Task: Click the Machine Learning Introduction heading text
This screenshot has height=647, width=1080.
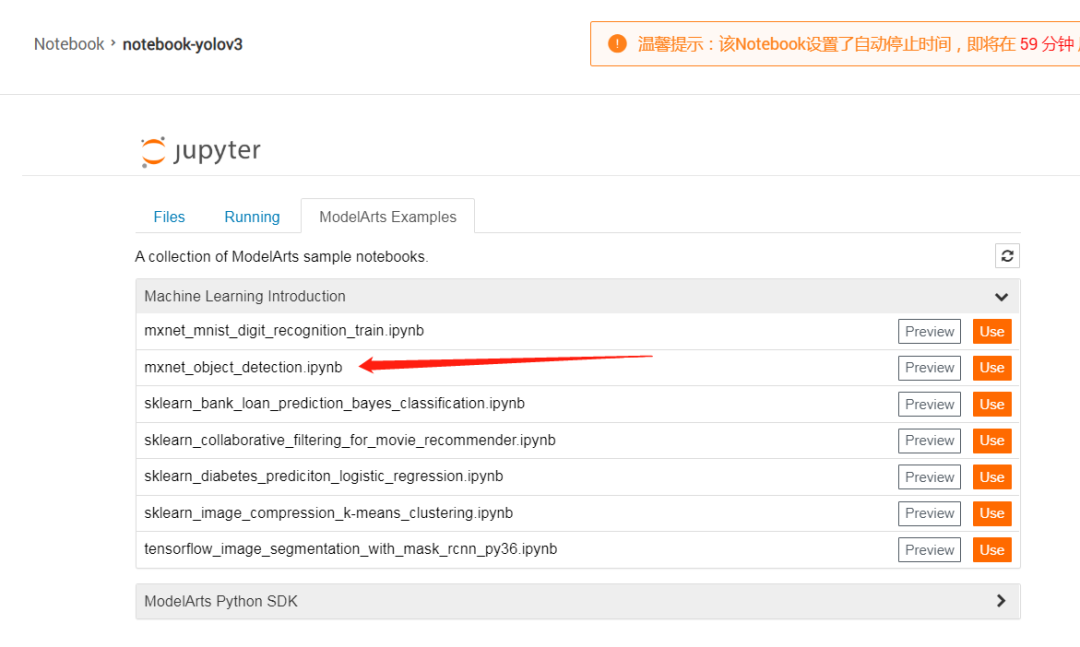Action: click(245, 296)
